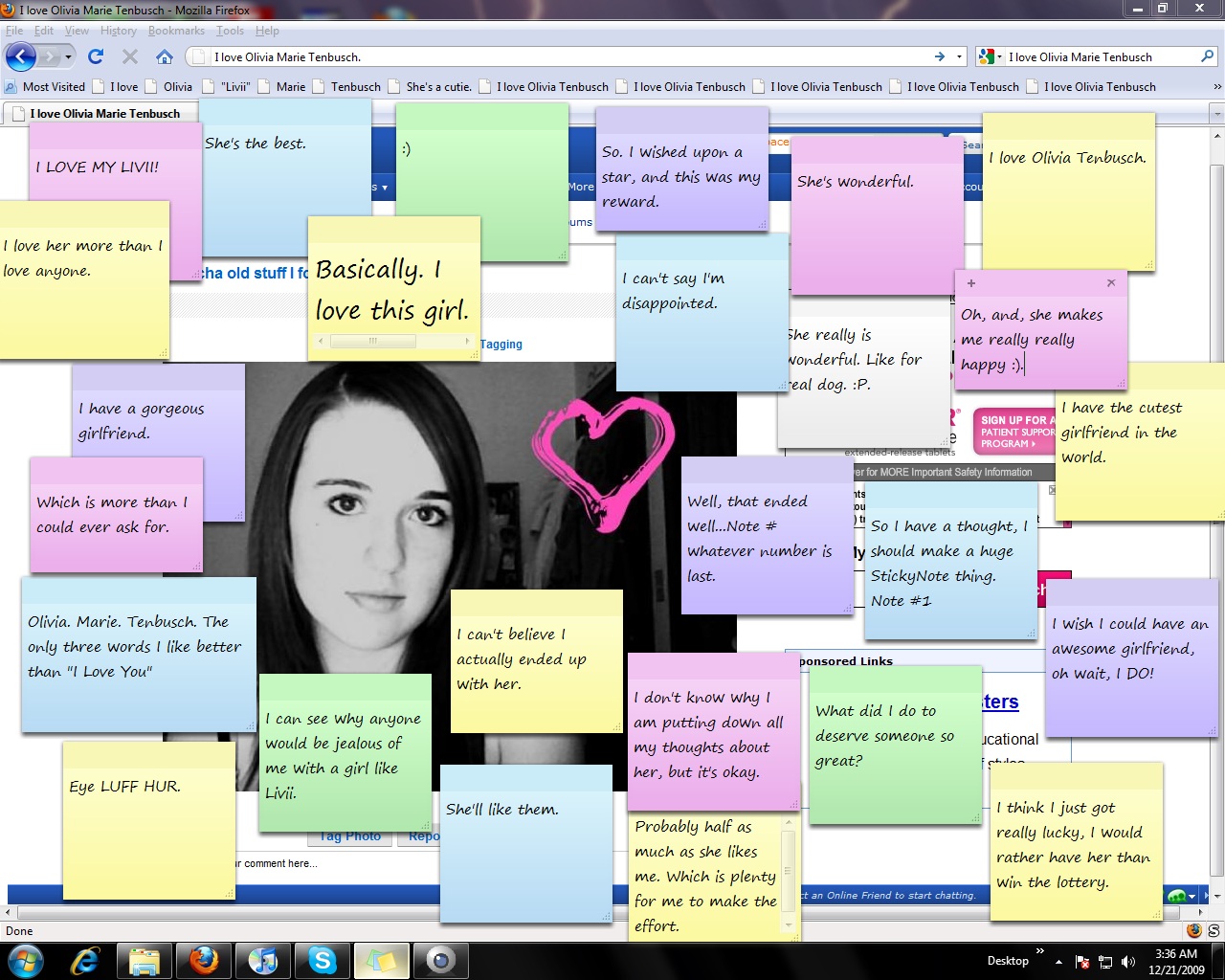Click the 'Tagging' link on the page
This screenshot has width=1225, height=980.
click(501, 345)
